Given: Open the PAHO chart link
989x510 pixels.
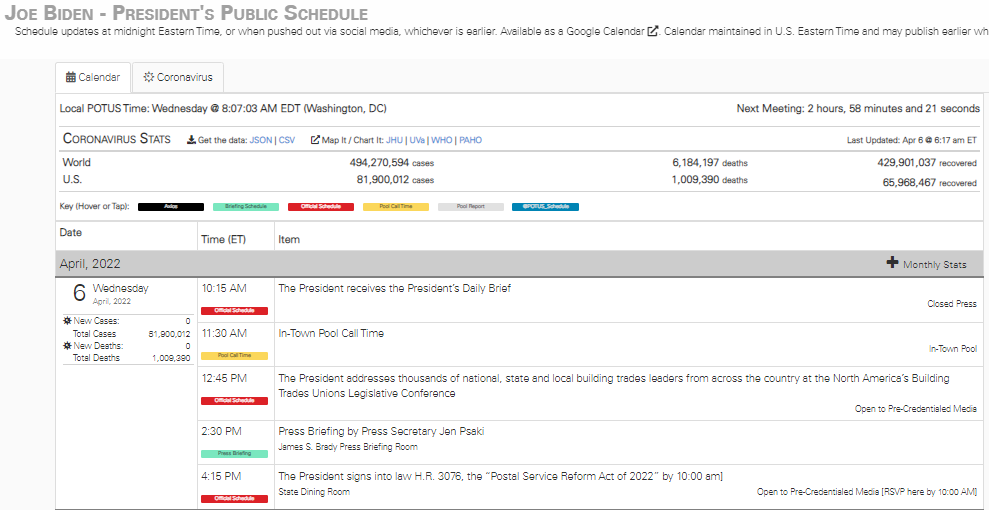Looking at the screenshot, I should pos(469,140).
